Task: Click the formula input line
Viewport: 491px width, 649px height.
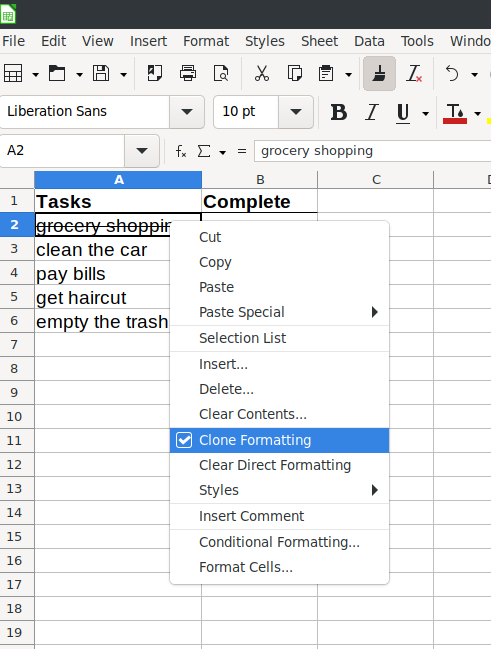Action: point(373,151)
